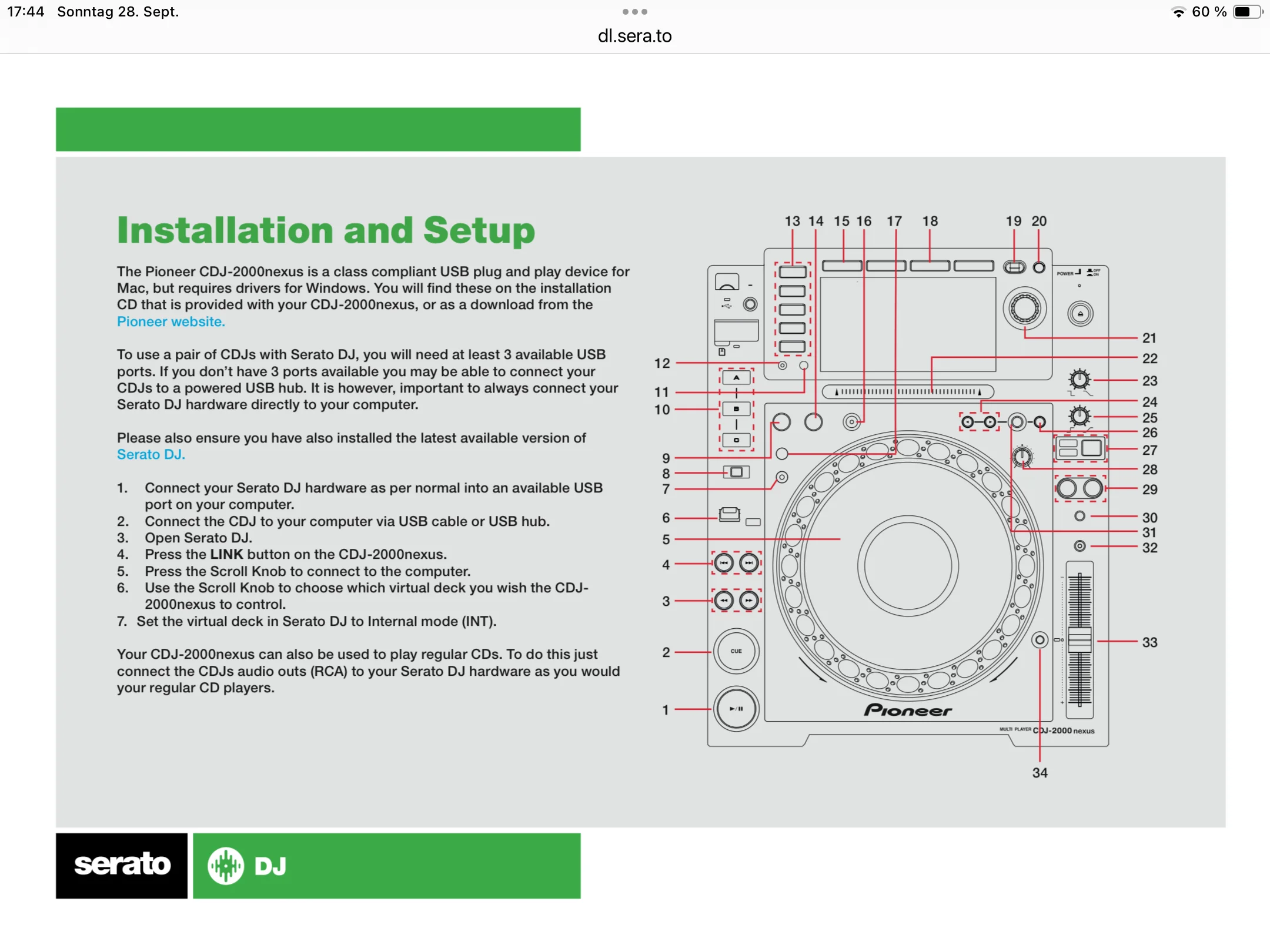Follow the Serato DJ hyperlink
The image size is (1270, 952).
[151, 454]
